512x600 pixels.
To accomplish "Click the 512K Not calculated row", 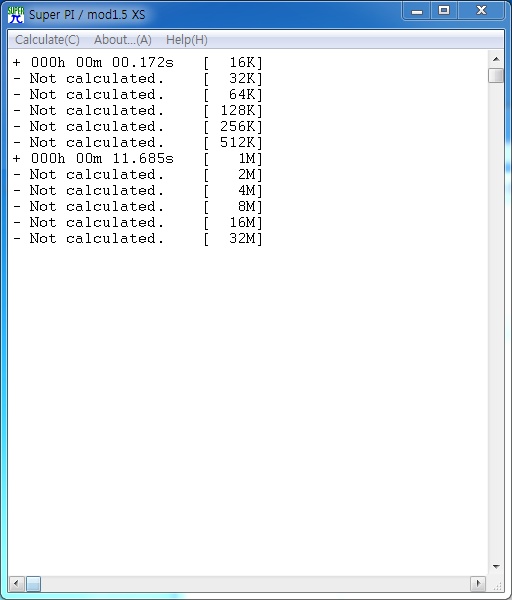I will click(x=138, y=142).
